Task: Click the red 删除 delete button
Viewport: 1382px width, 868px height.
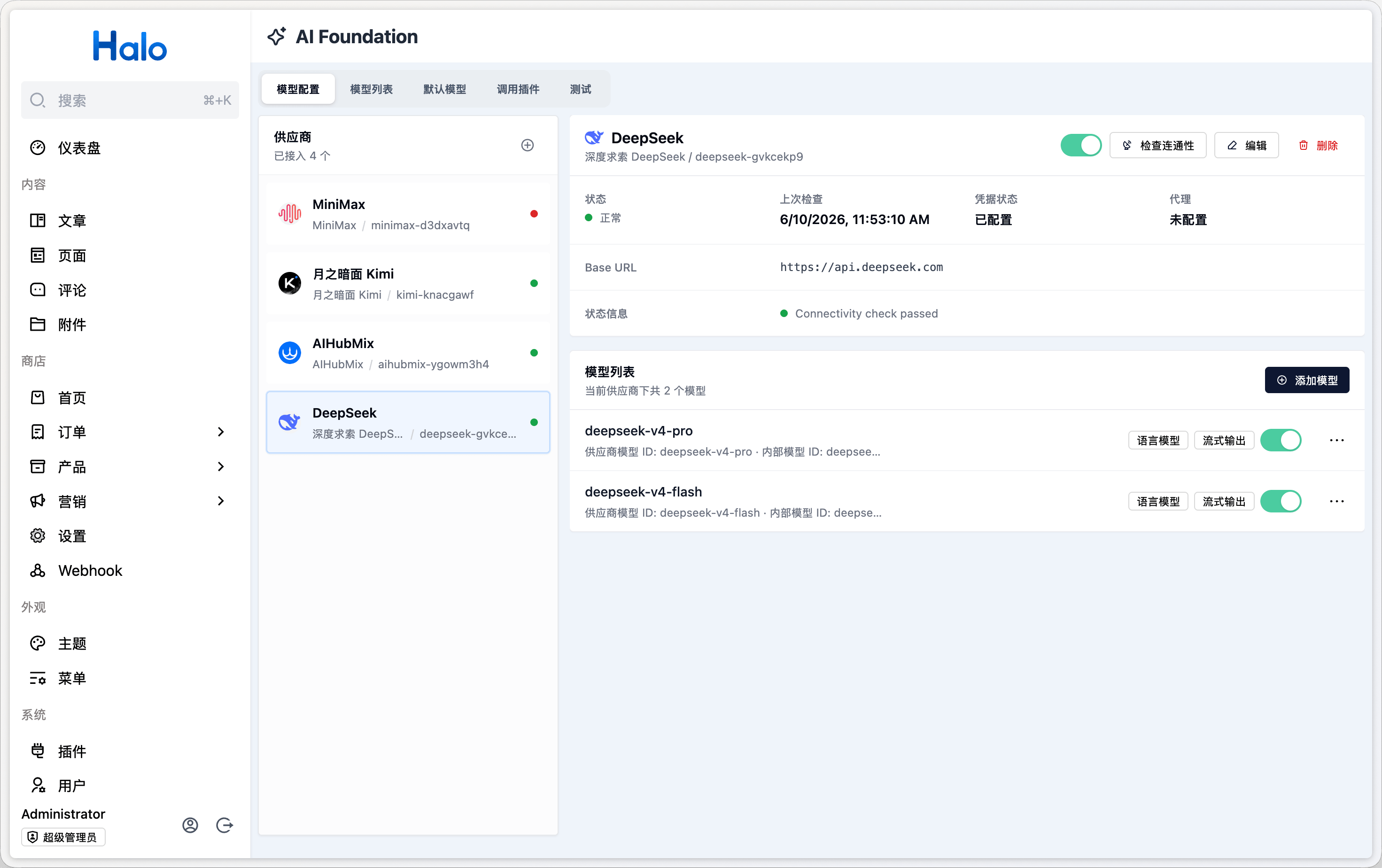Action: (1318, 145)
